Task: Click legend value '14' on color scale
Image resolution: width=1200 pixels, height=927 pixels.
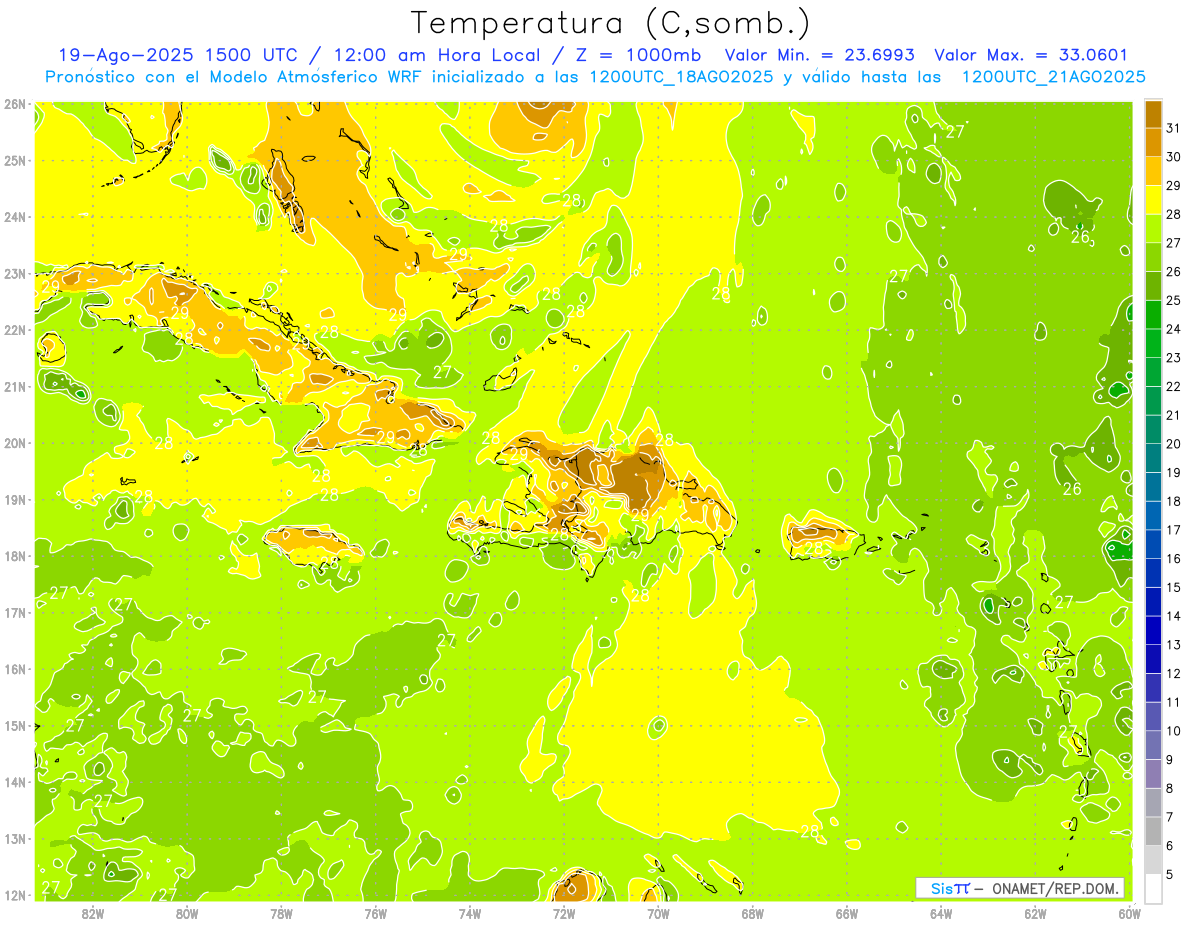Action: (x=1174, y=616)
